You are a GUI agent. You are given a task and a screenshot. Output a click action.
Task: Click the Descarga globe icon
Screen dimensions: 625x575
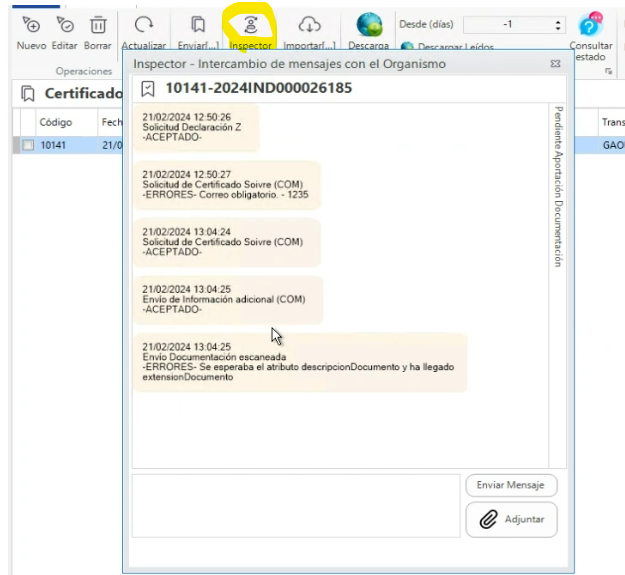369,26
